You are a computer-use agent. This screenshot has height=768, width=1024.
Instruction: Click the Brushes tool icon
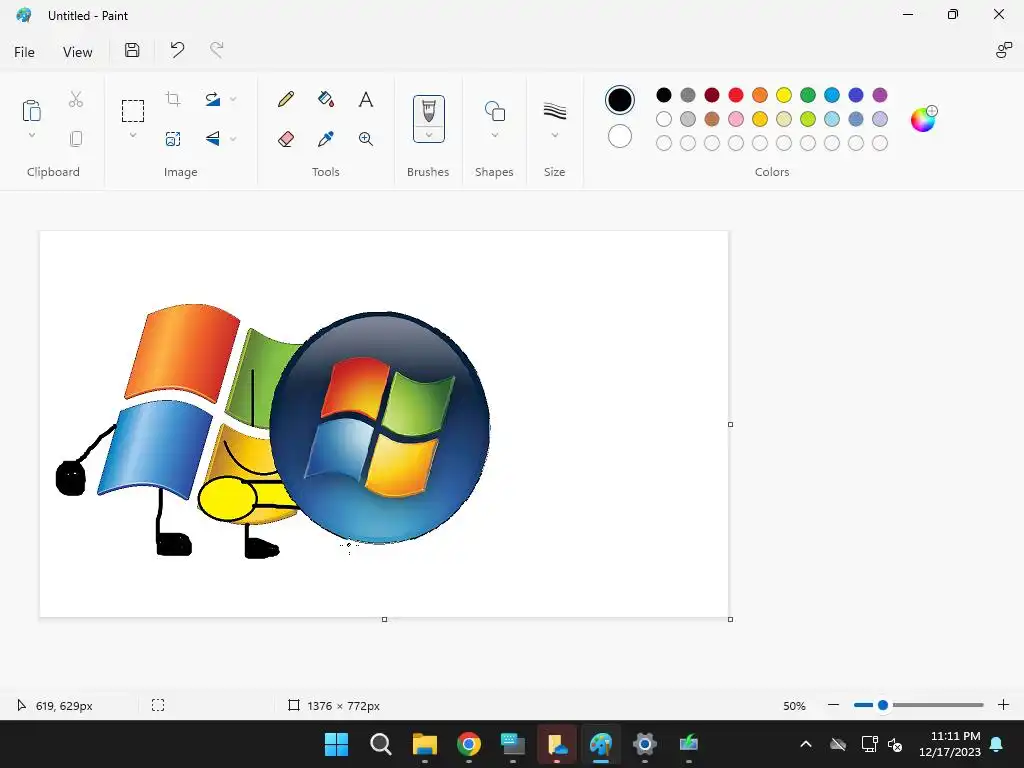click(x=428, y=111)
